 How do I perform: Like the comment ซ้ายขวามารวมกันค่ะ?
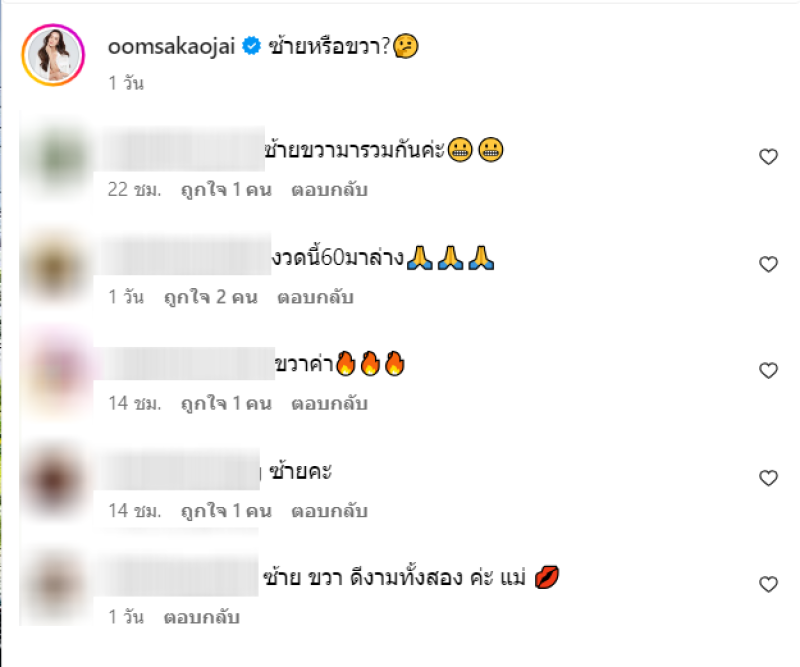768,157
